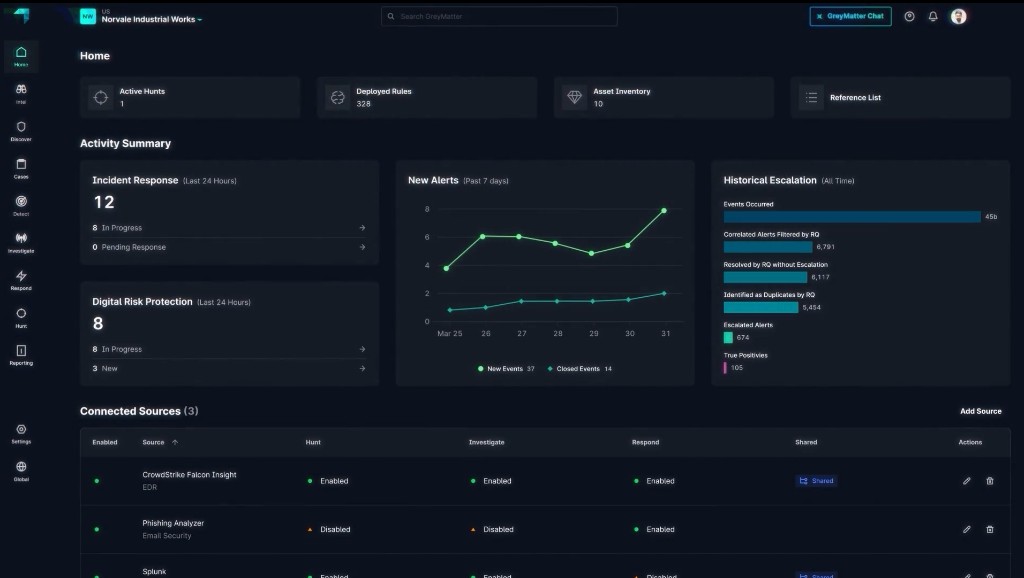Open the Intel binoculars section
Screen dimensions: 1024x578
[x=21, y=93]
